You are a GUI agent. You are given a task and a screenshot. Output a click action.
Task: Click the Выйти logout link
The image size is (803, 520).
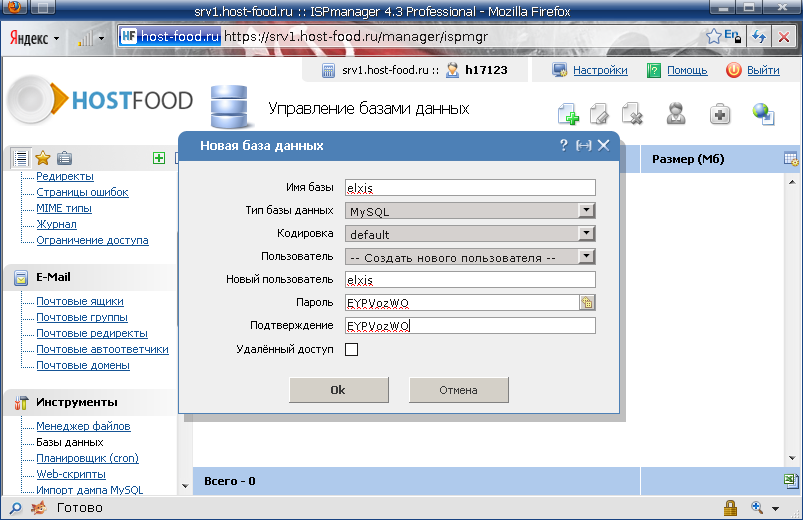pos(763,70)
